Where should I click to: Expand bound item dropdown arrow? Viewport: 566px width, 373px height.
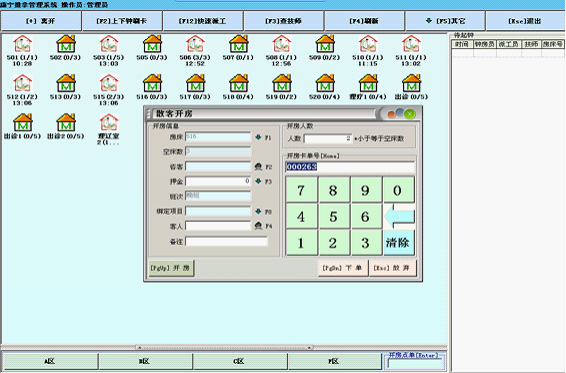[x=258, y=211]
